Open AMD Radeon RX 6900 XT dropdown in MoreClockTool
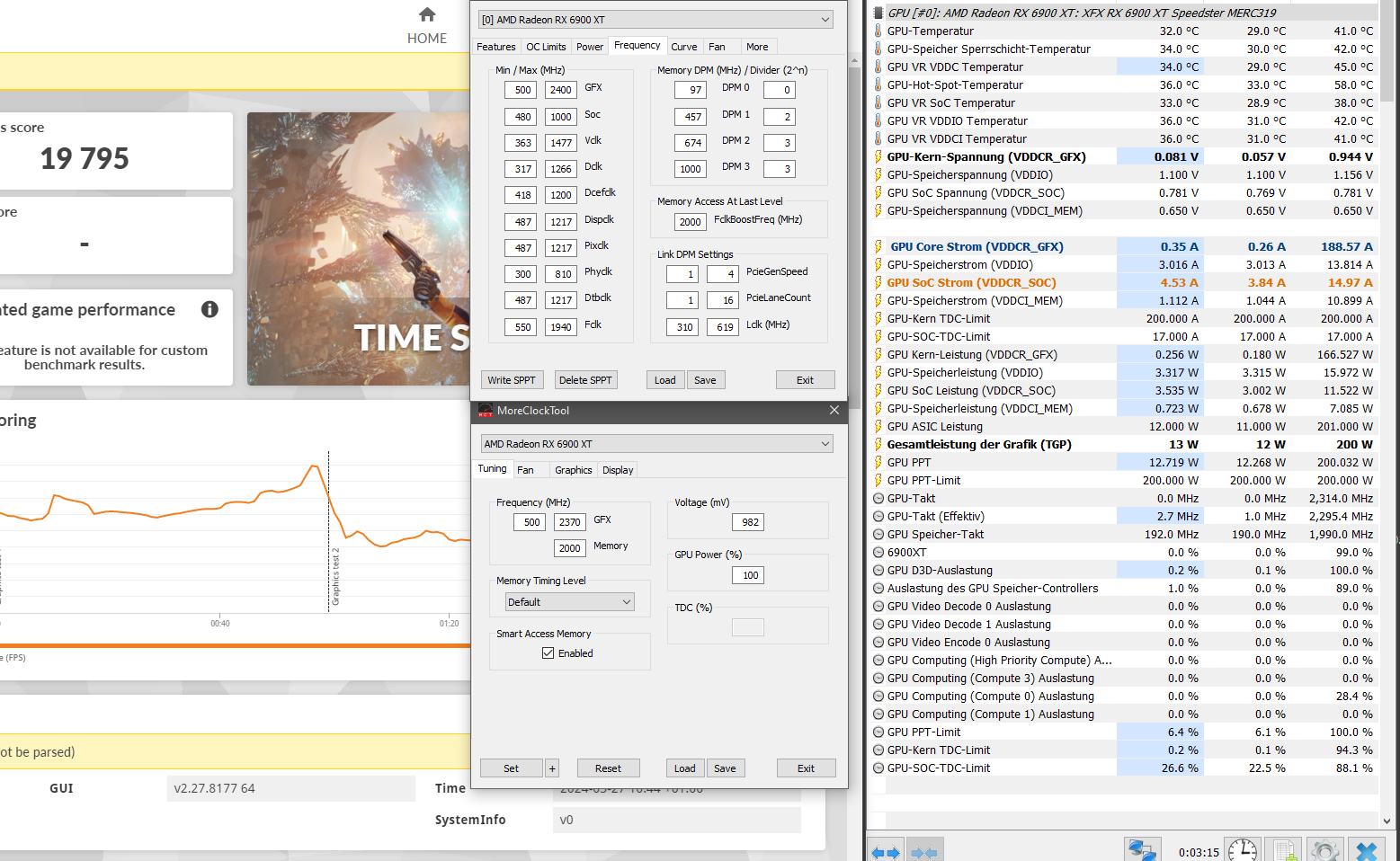The height and width of the screenshot is (861, 1400). (657, 444)
